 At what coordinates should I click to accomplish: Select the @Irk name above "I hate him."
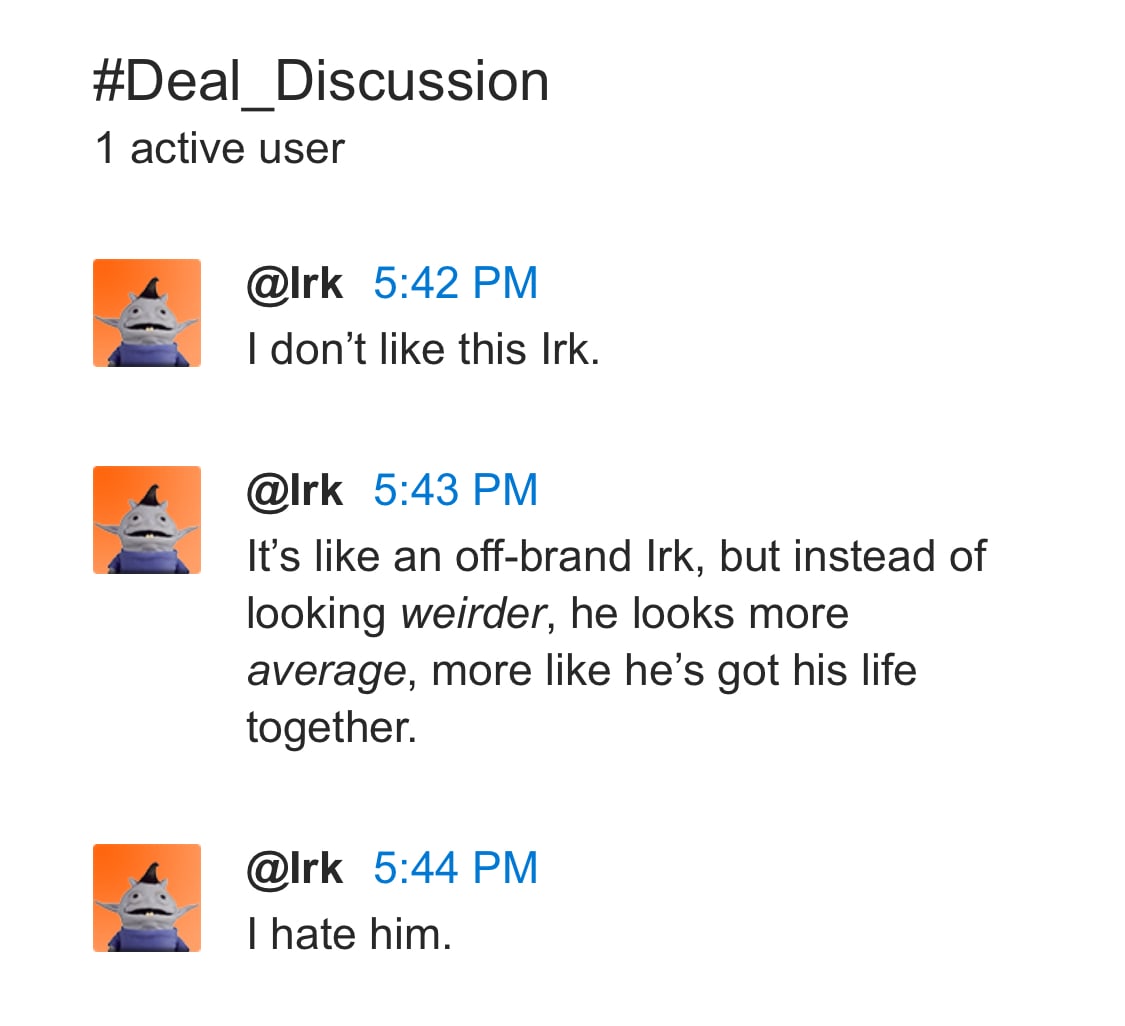point(294,868)
